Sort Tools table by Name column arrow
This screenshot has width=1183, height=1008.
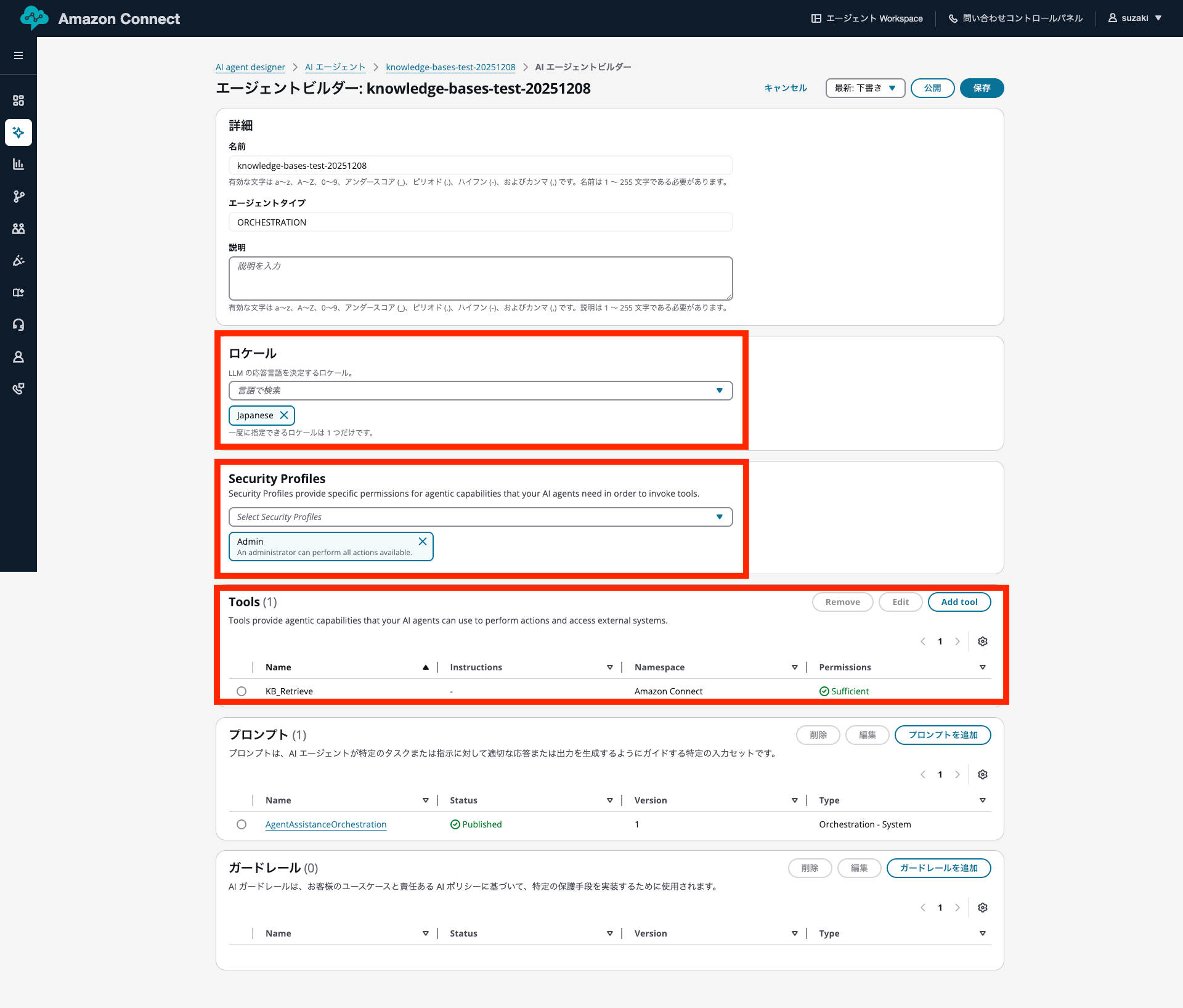coord(425,667)
